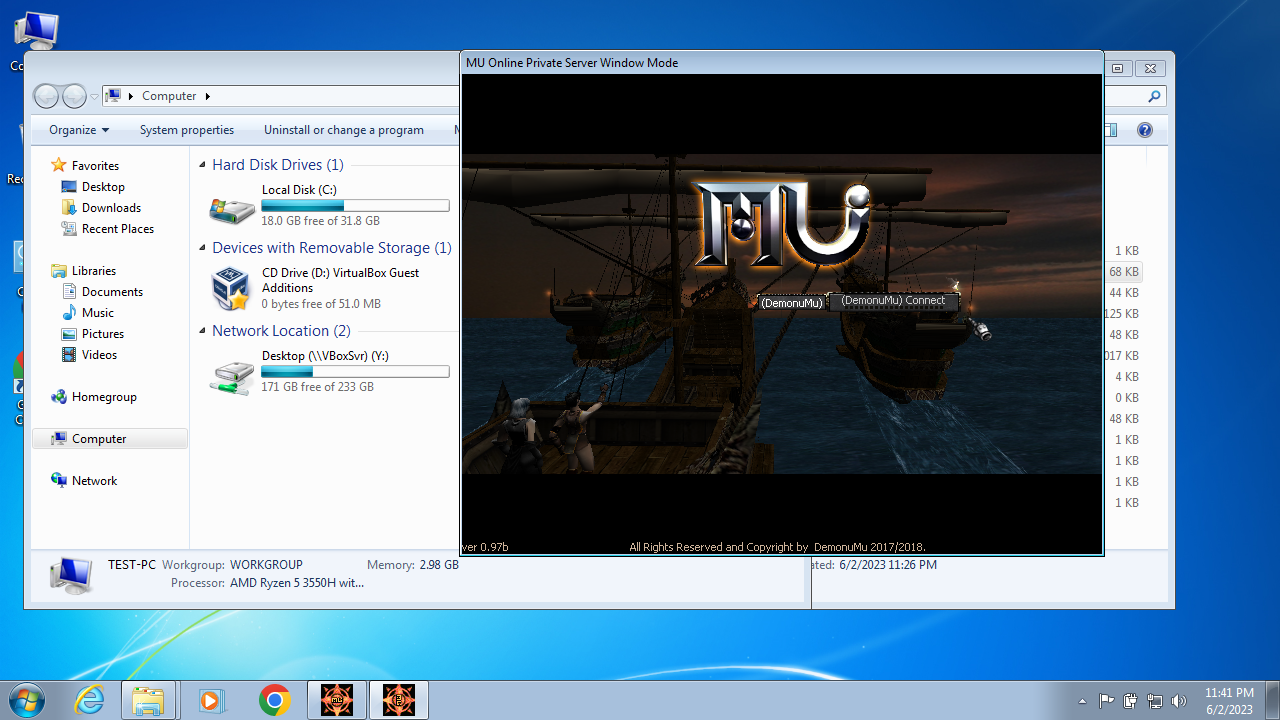The height and width of the screenshot is (720, 1280).
Task: Open the taskbar clock showing 11:41 PM
Action: coord(1229,701)
